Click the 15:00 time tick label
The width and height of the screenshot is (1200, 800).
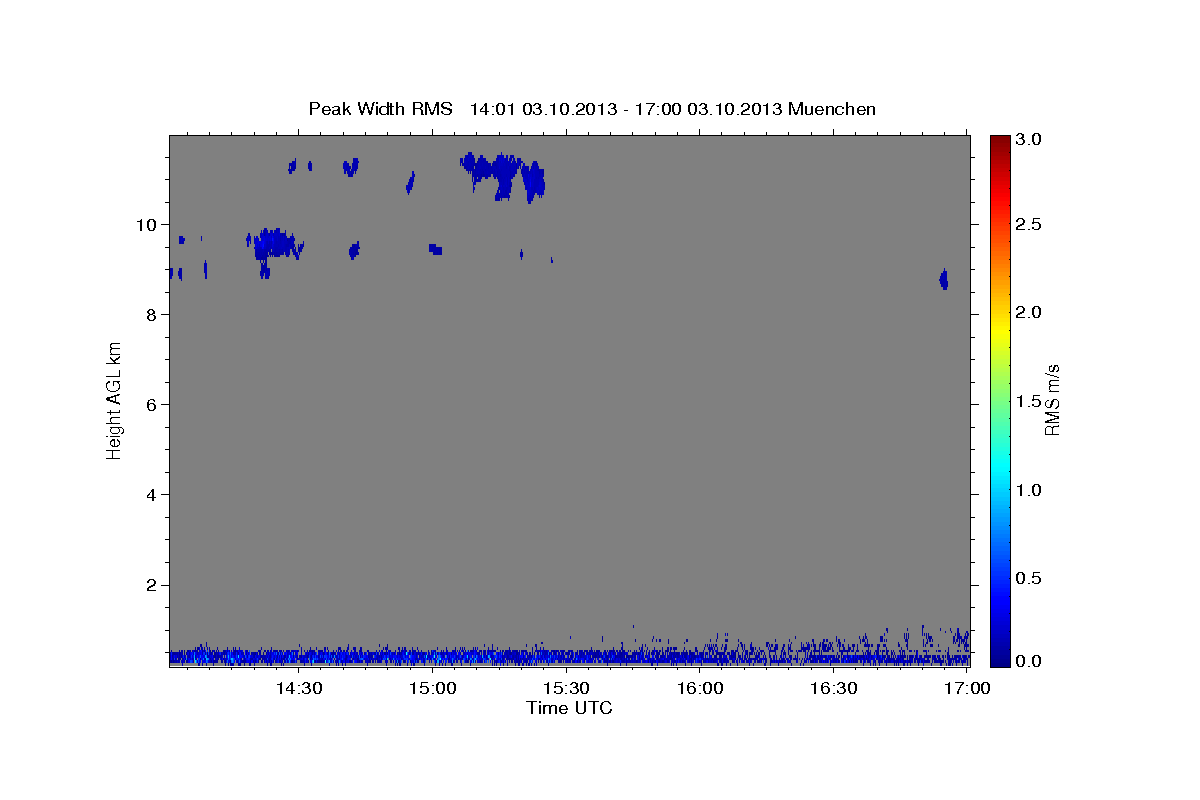(432, 689)
